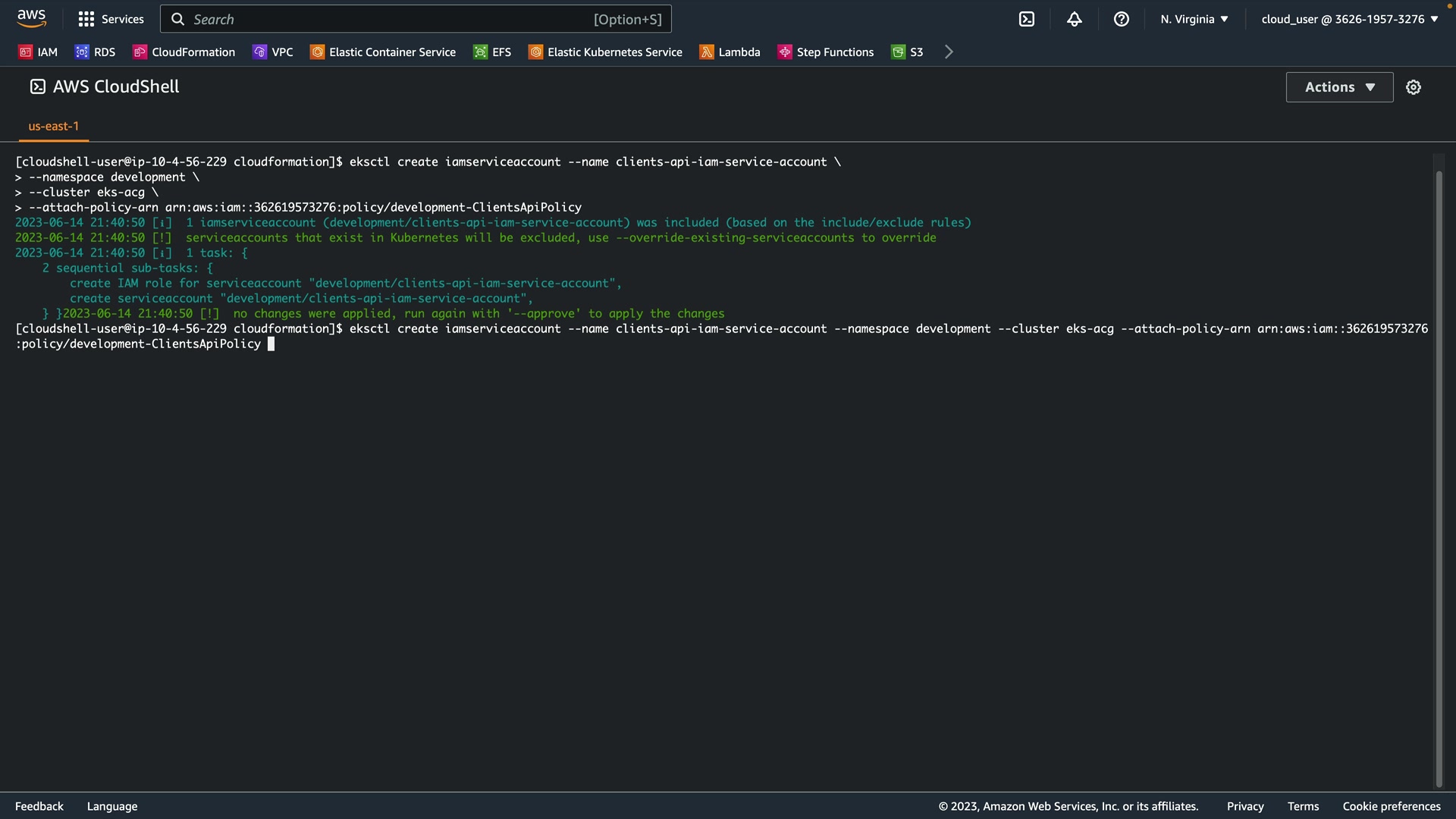Select the us-east-1 terminal tab
The height and width of the screenshot is (819, 1456).
(x=53, y=126)
